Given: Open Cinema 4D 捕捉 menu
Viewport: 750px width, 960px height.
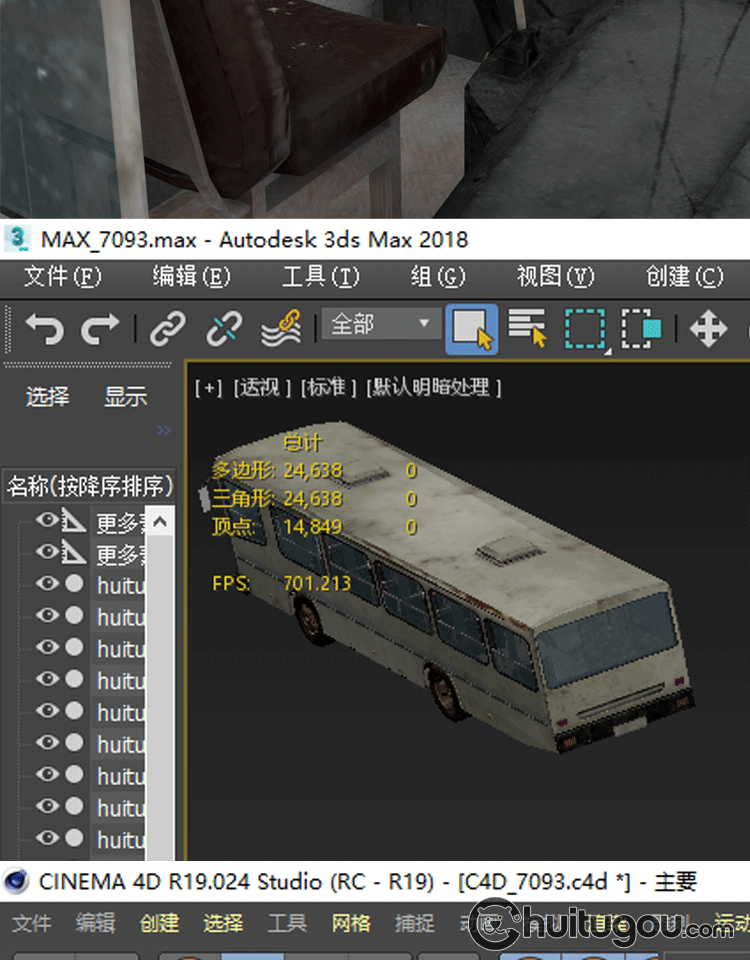Looking at the screenshot, I should 414,923.
